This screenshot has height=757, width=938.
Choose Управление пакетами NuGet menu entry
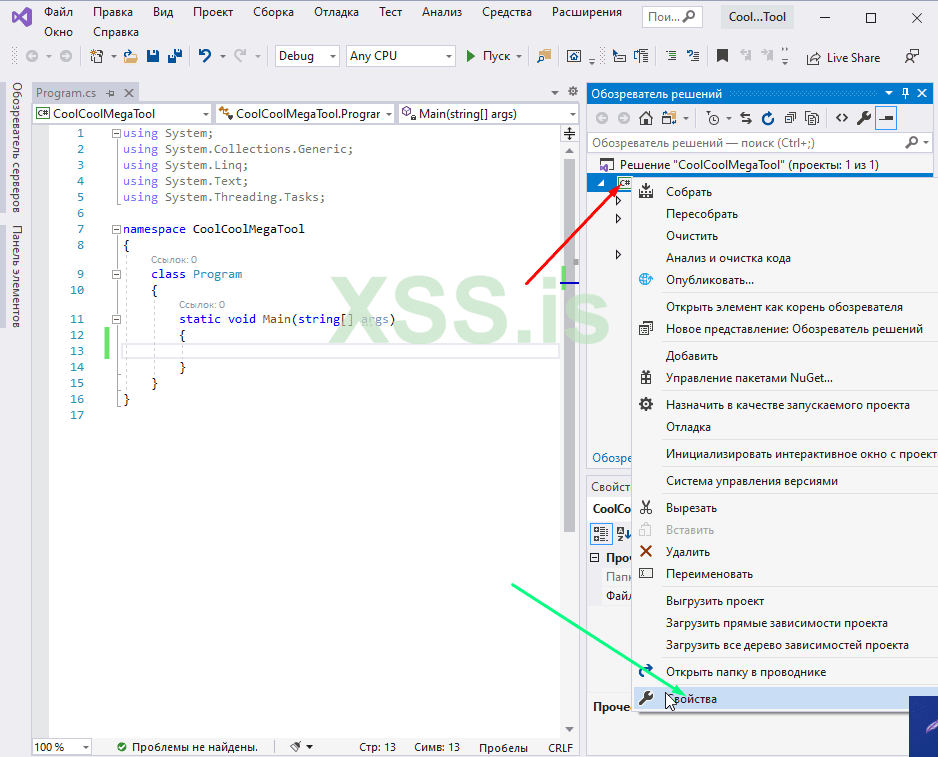click(749, 378)
